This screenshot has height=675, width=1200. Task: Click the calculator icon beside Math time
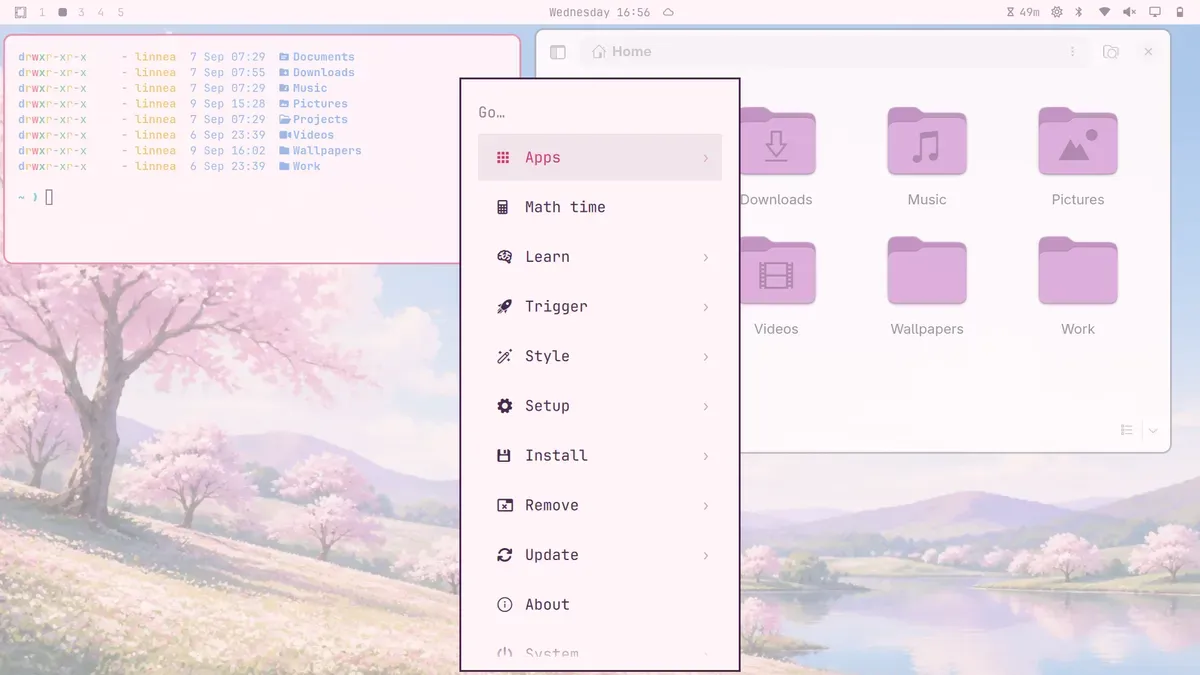point(503,207)
